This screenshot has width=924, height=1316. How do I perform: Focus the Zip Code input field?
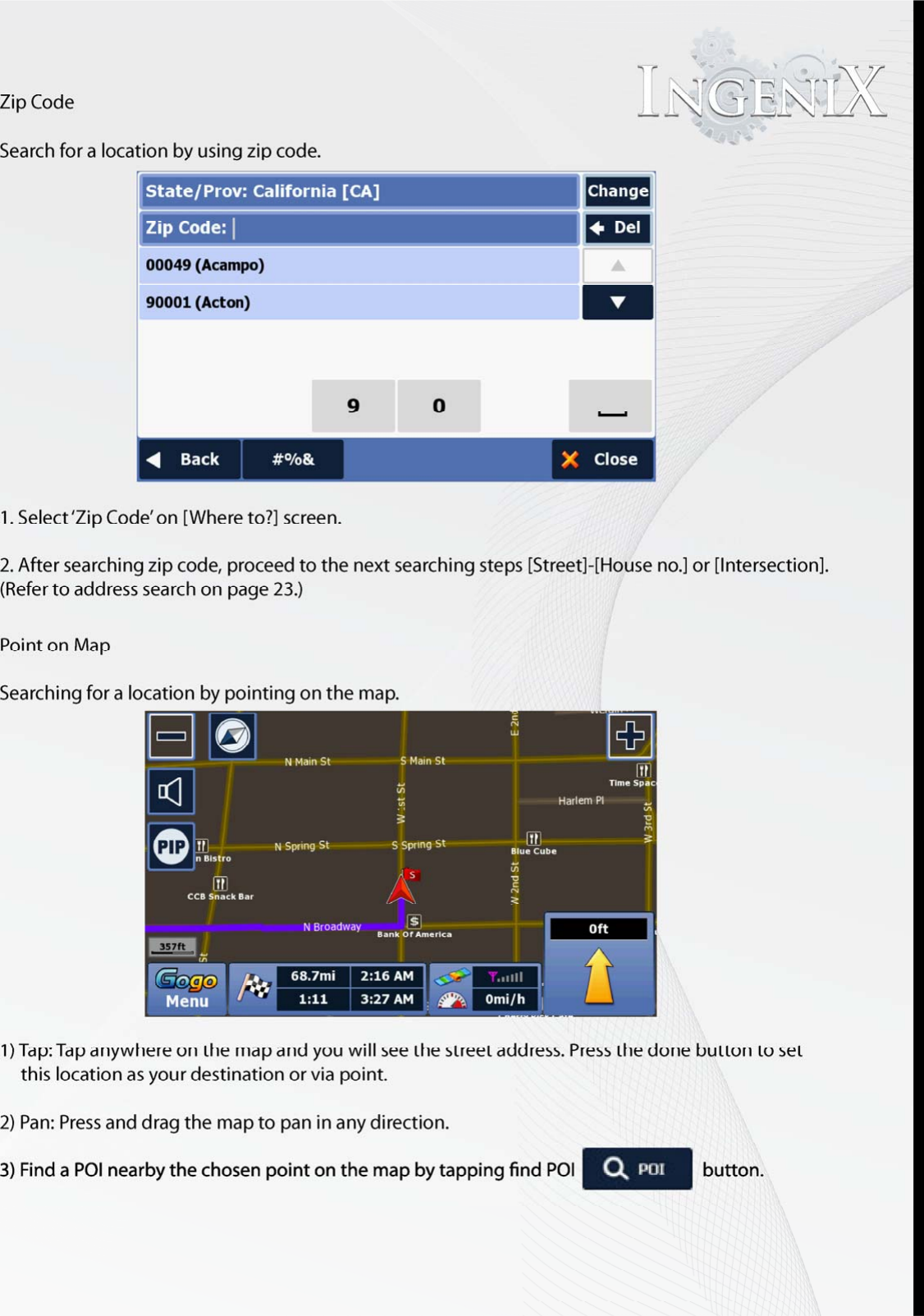(x=359, y=227)
